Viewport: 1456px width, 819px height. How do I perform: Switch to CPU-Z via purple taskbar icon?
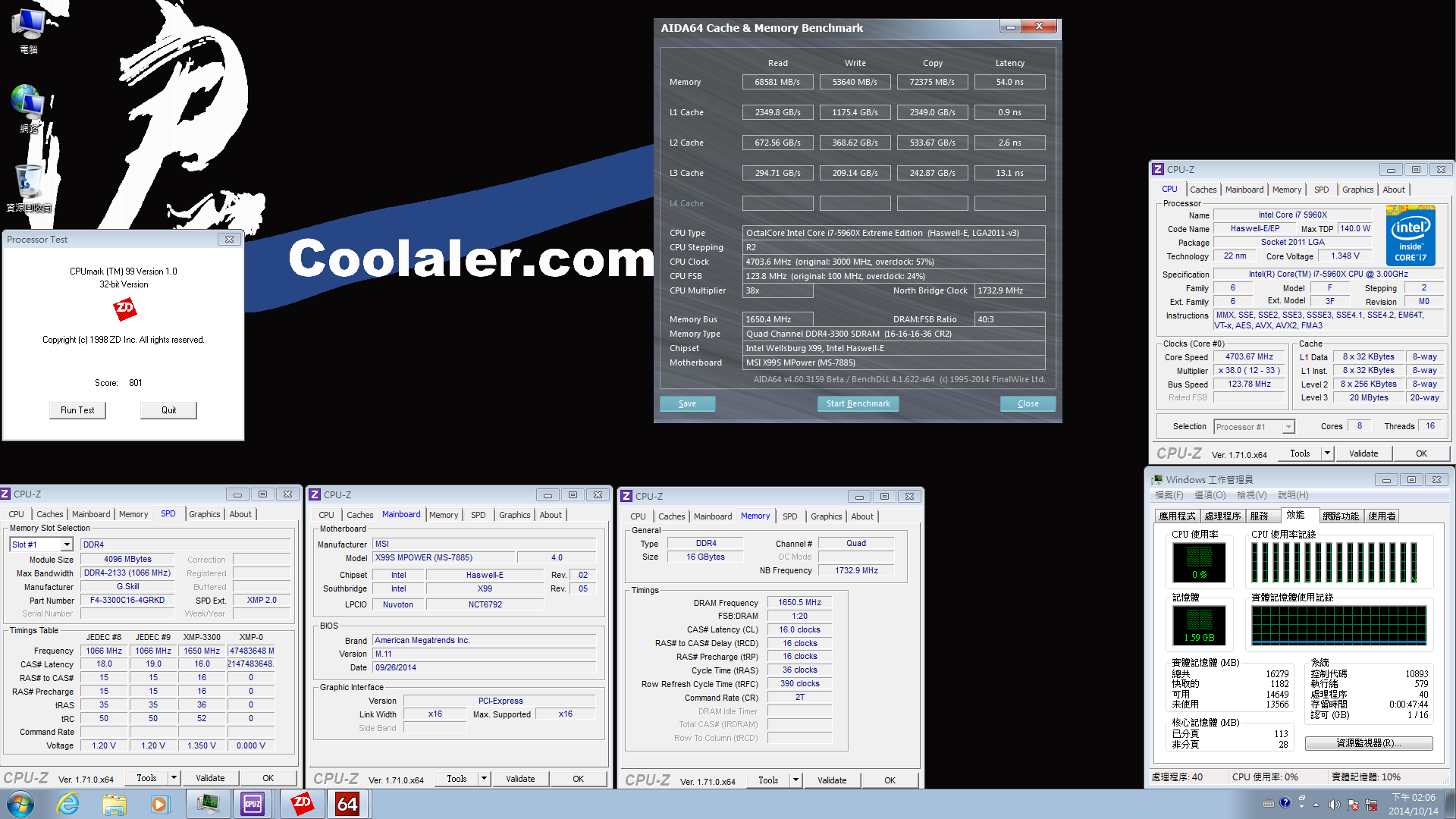tap(253, 804)
